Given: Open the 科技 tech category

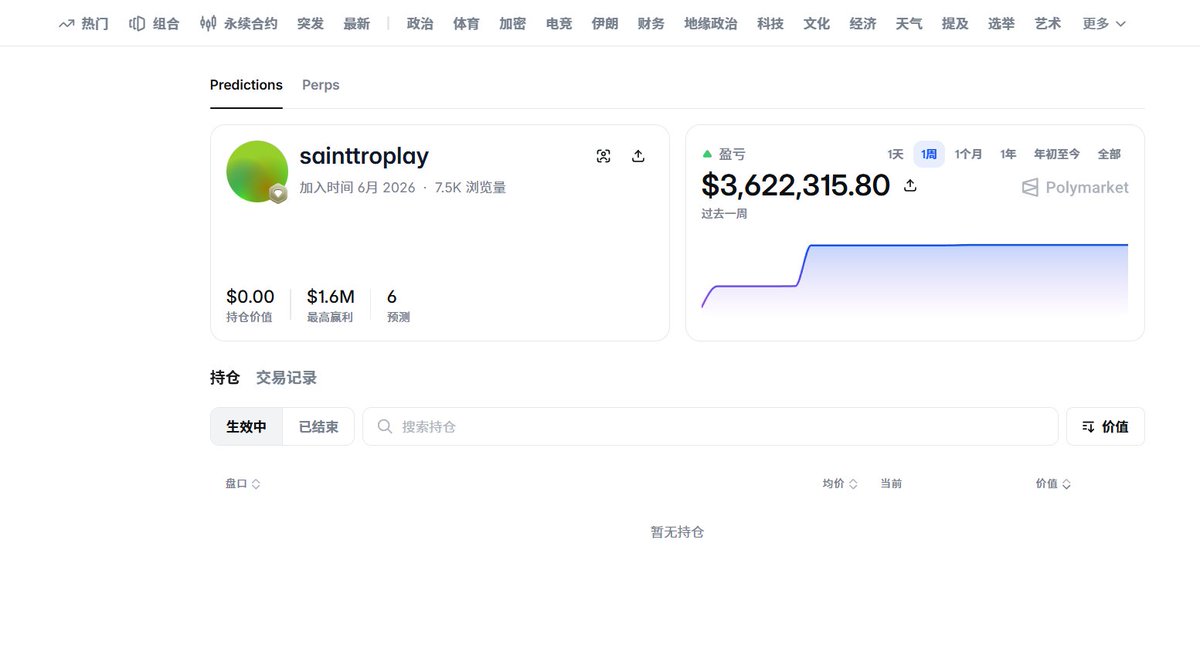Looking at the screenshot, I should coord(771,23).
